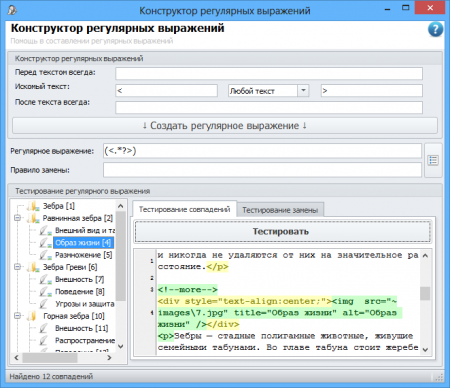The width and height of the screenshot is (450, 388).
Task: Click the app icon in title bar
Action: point(12,10)
